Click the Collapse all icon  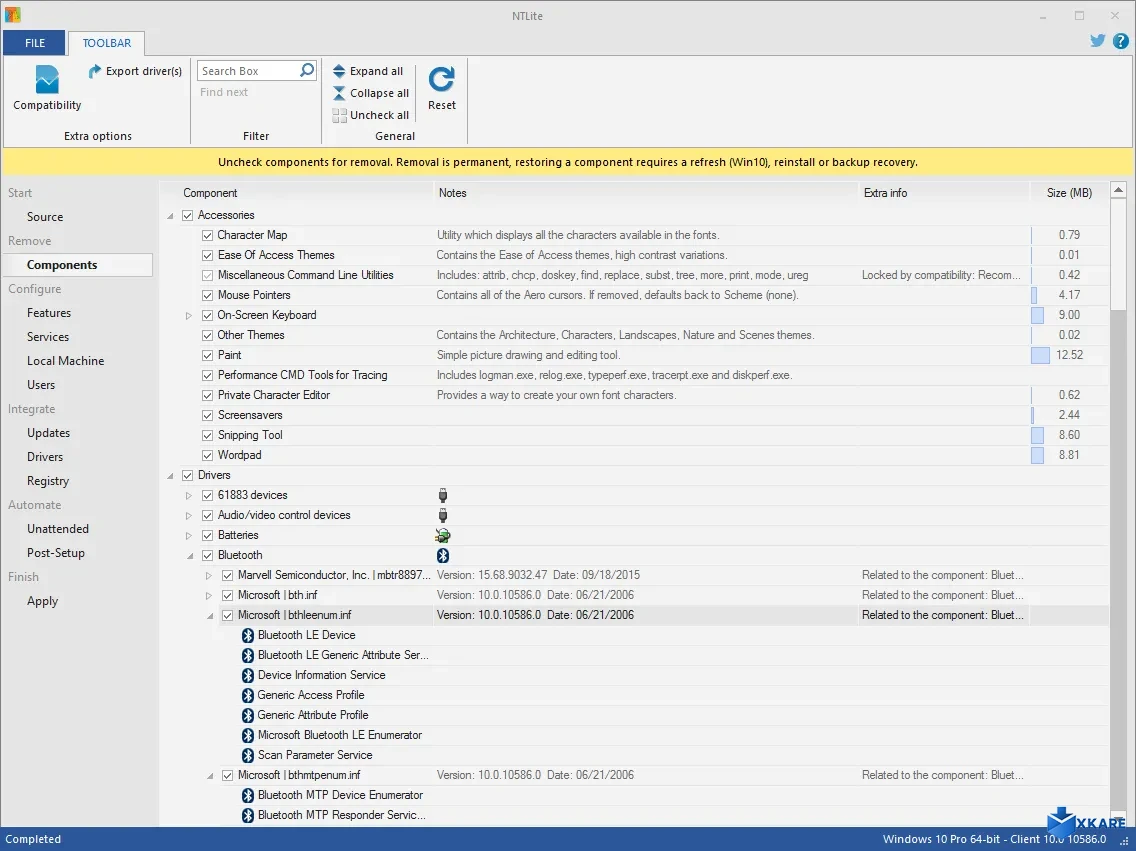pos(339,93)
